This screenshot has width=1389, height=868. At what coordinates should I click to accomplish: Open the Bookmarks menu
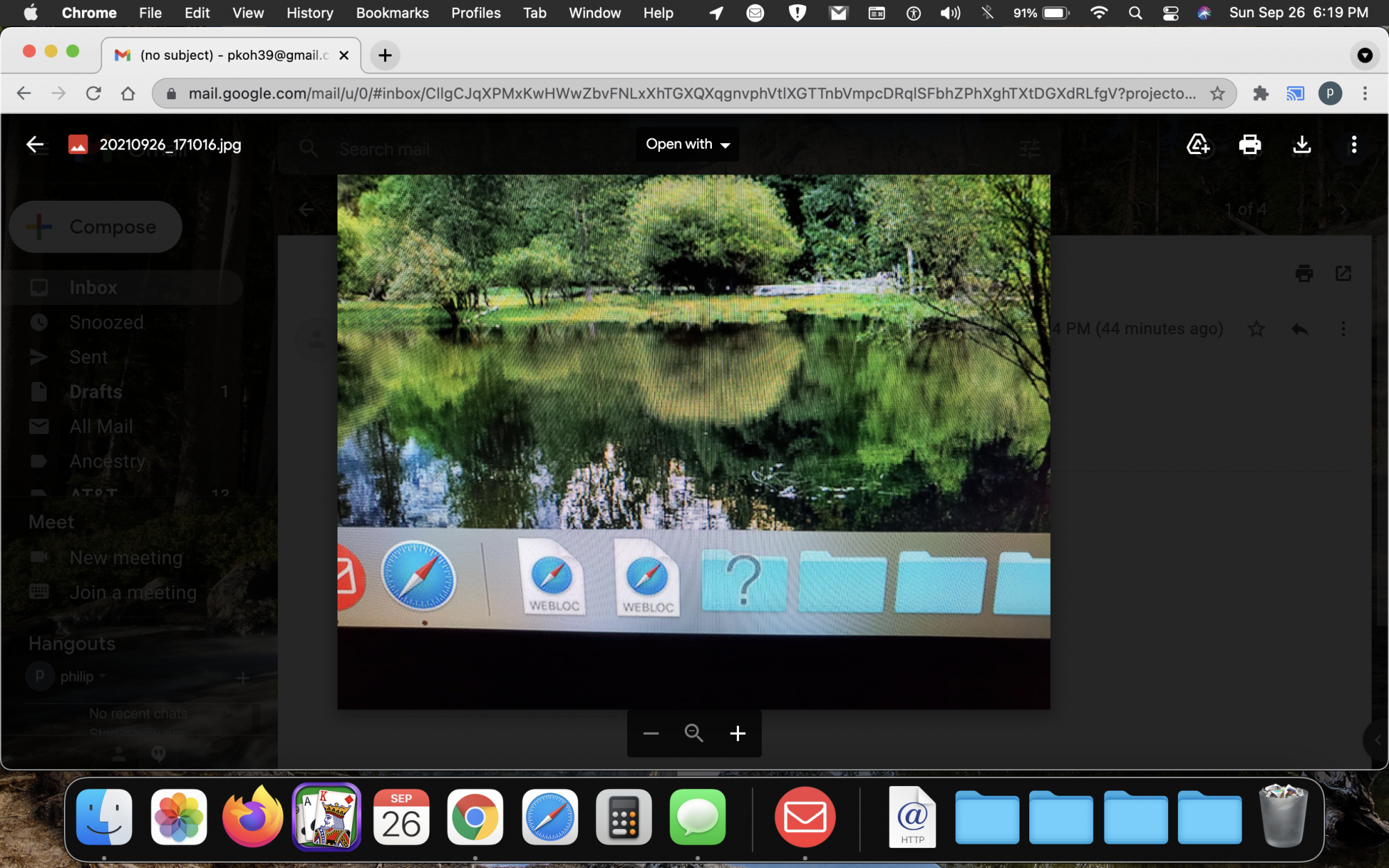point(392,12)
